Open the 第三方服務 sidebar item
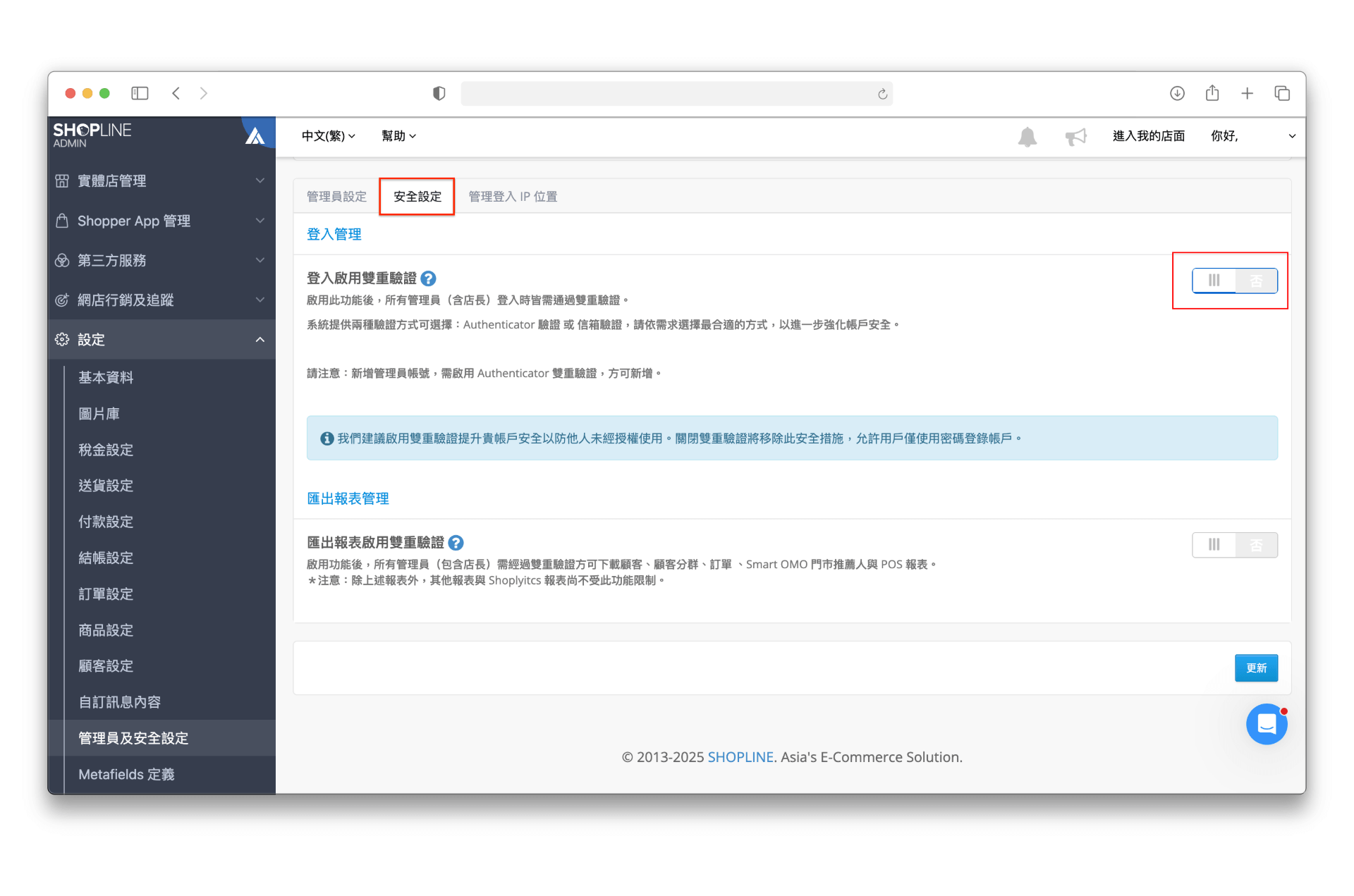Screen dimensions: 1354x896 pyautogui.click(x=114, y=260)
